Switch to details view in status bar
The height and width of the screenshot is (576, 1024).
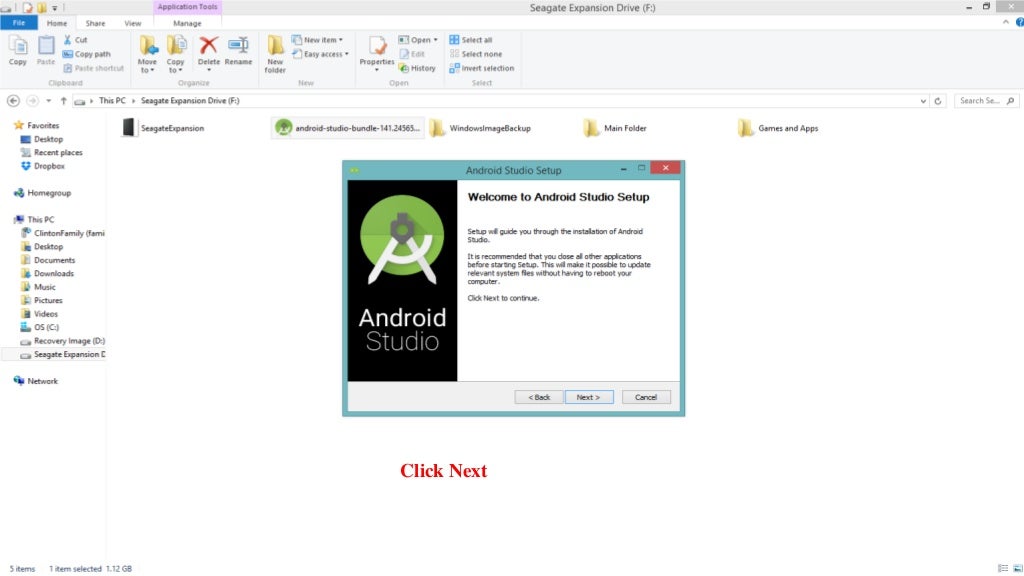1003,568
